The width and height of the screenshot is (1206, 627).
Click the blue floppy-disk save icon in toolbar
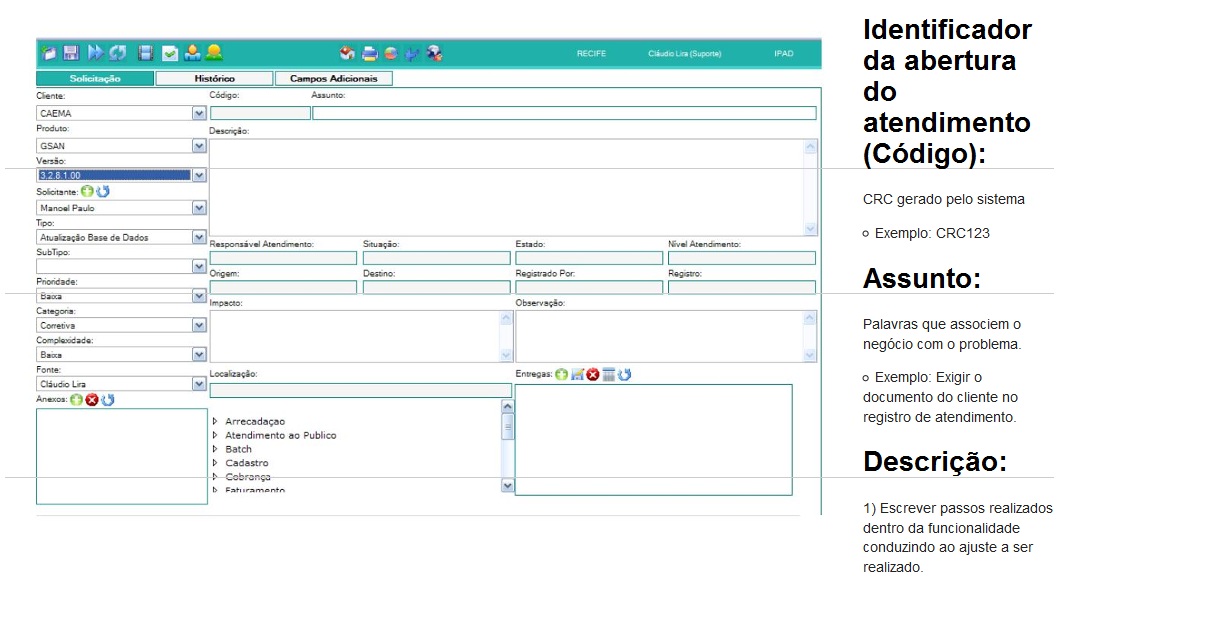71,53
